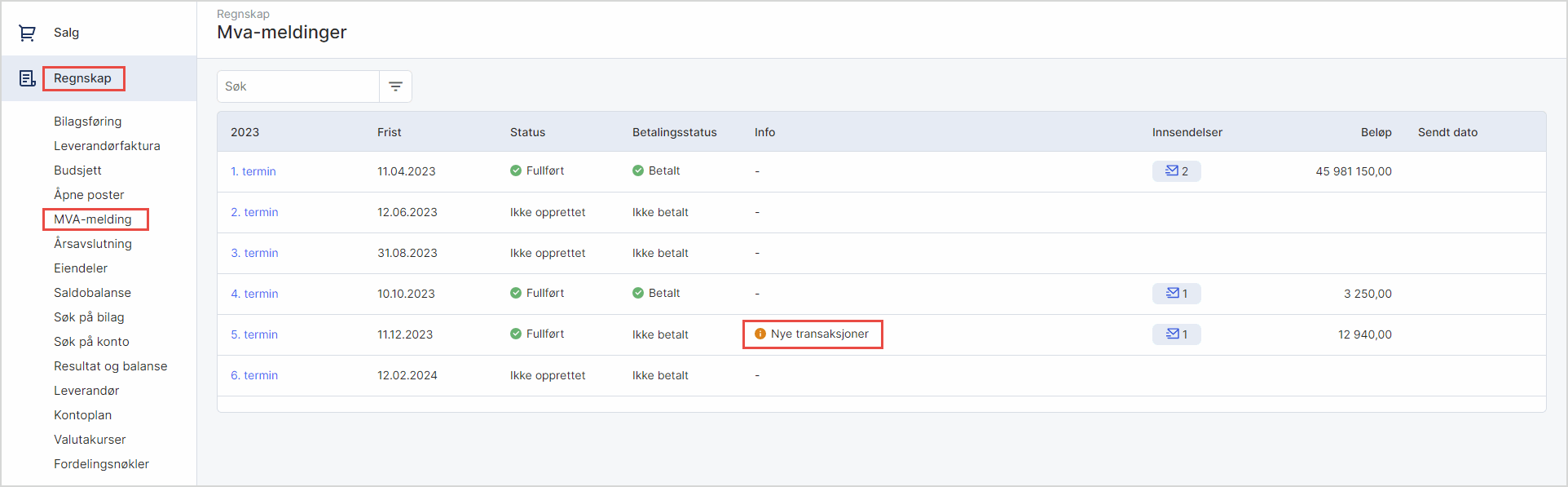The height and width of the screenshot is (487, 1568).
Task: Open the filter icon beside search field
Action: click(395, 86)
